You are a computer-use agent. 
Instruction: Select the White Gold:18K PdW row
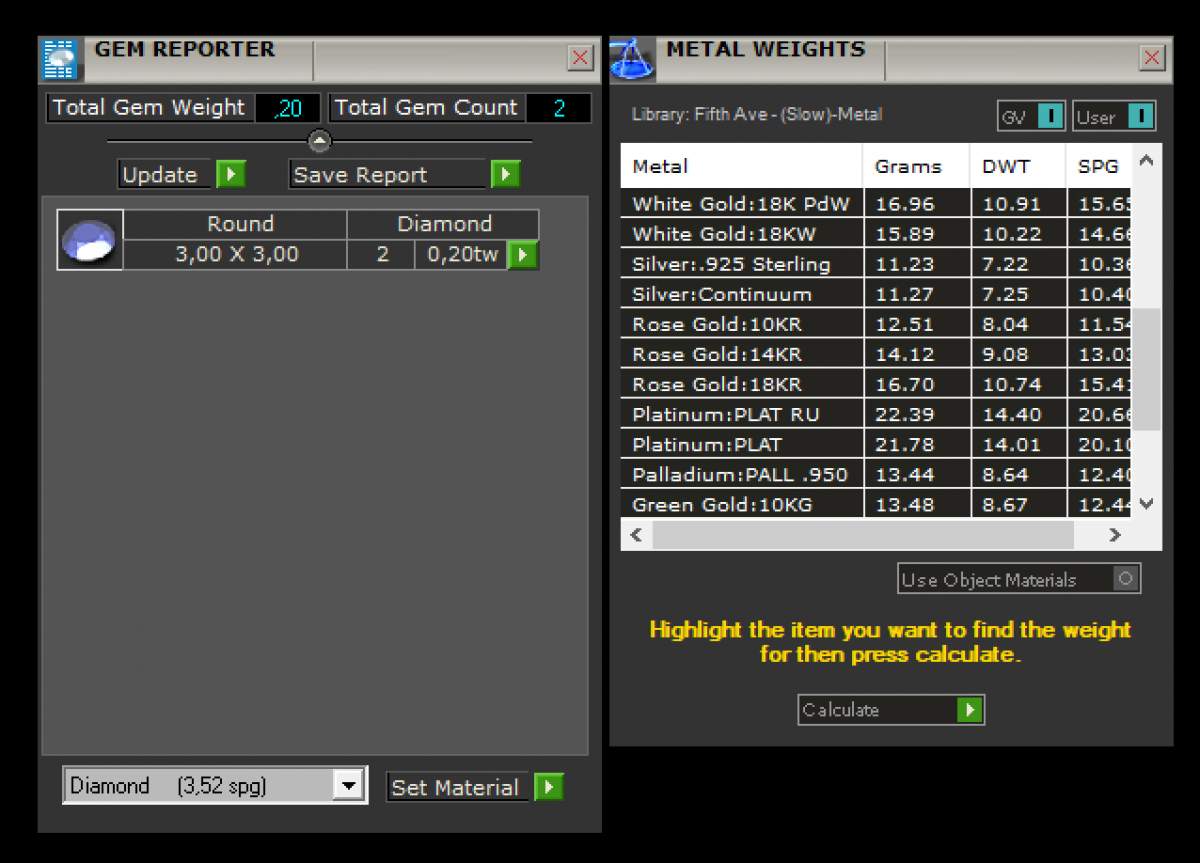click(876, 204)
